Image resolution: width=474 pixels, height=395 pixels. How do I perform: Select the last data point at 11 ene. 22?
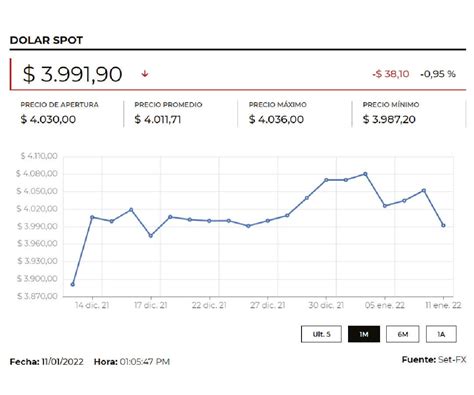pyautogui.click(x=443, y=226)
